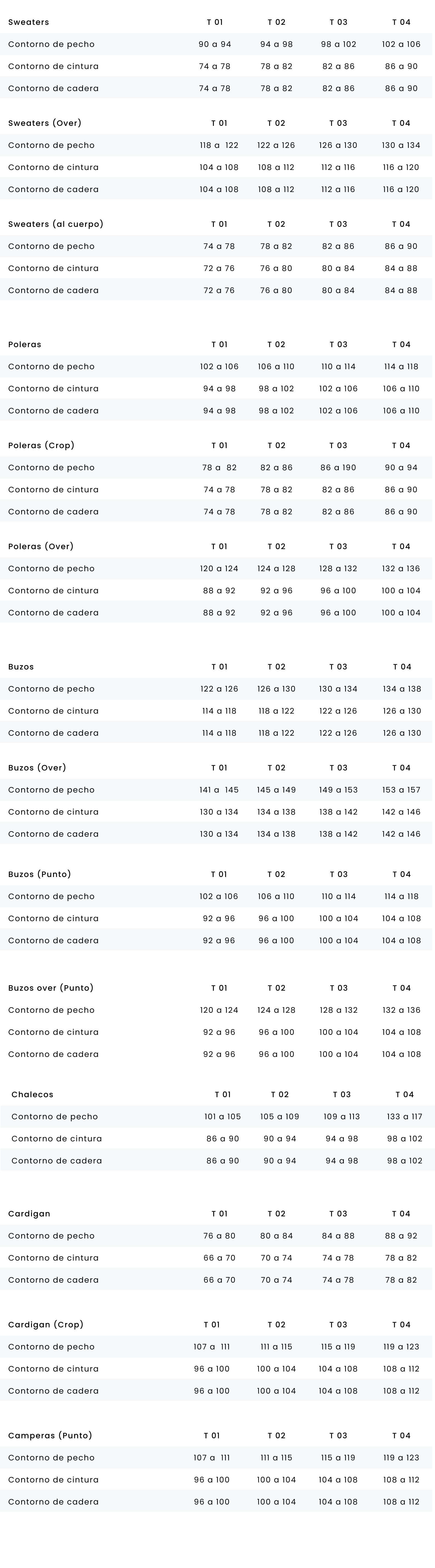Screen dimensions: 435x1568
Task: Click "90 a 94" in the first Sweaters table
Action: pos(215,44)
